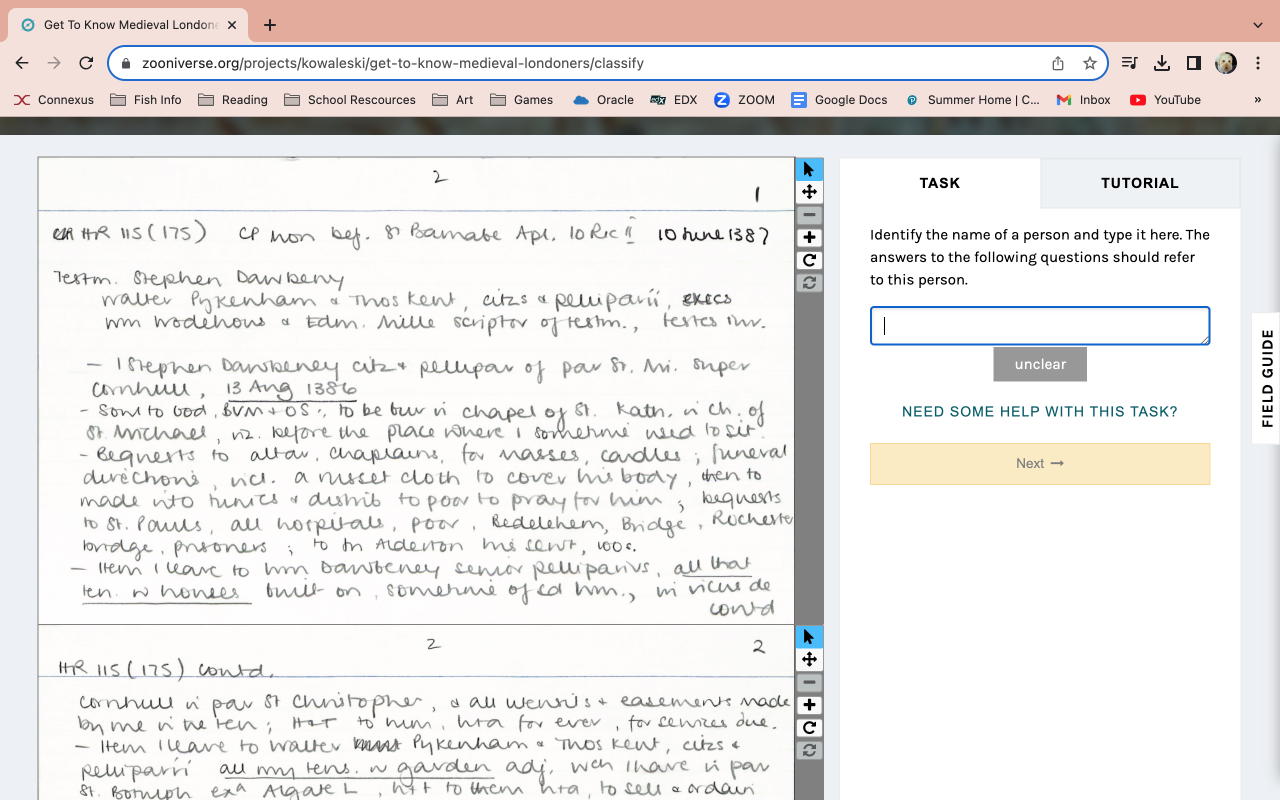Rotate the first manuscript image
The width and height of the screenshot is (1280, 800).
(809, 261)
